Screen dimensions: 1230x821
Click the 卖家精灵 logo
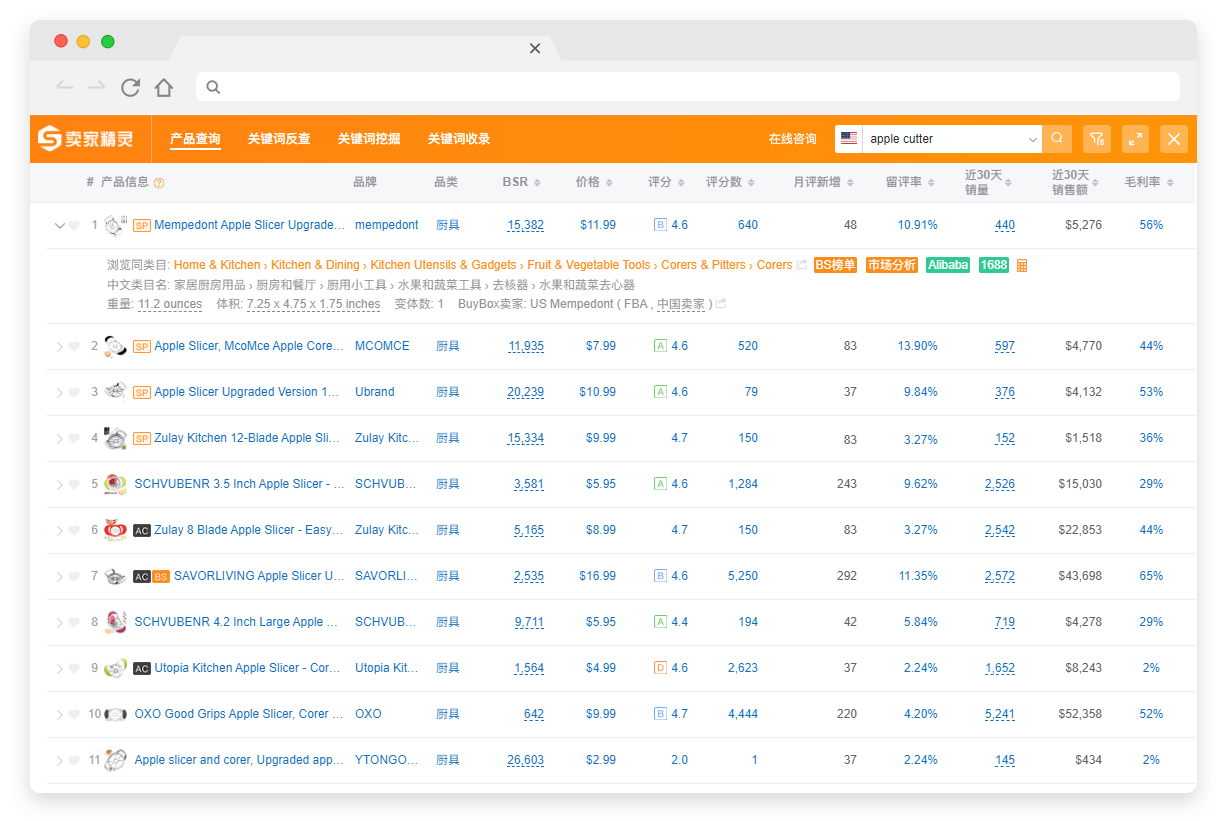tap(86, 139)
